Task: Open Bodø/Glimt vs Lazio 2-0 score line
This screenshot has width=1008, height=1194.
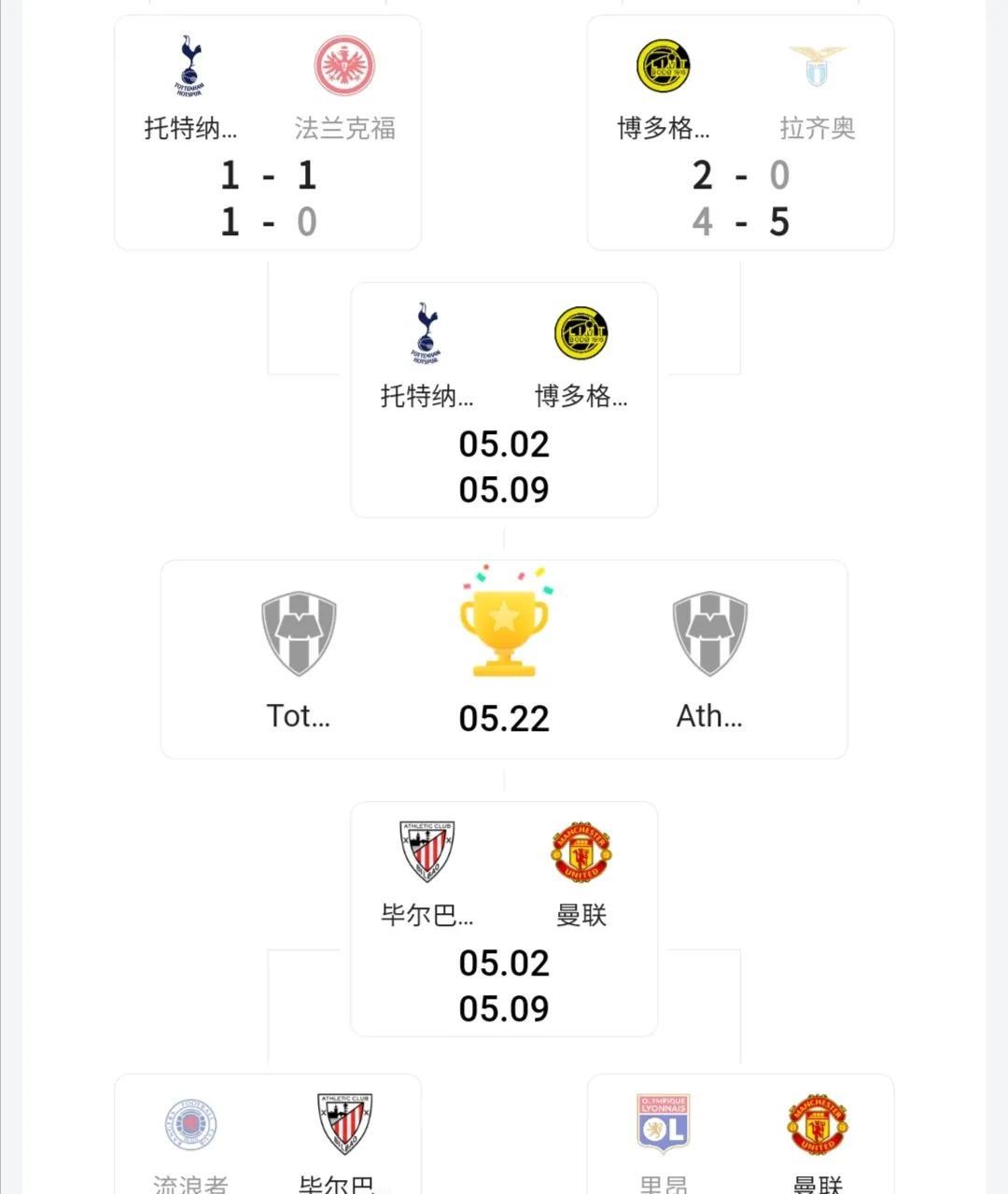Action: [x=741, y=176]
